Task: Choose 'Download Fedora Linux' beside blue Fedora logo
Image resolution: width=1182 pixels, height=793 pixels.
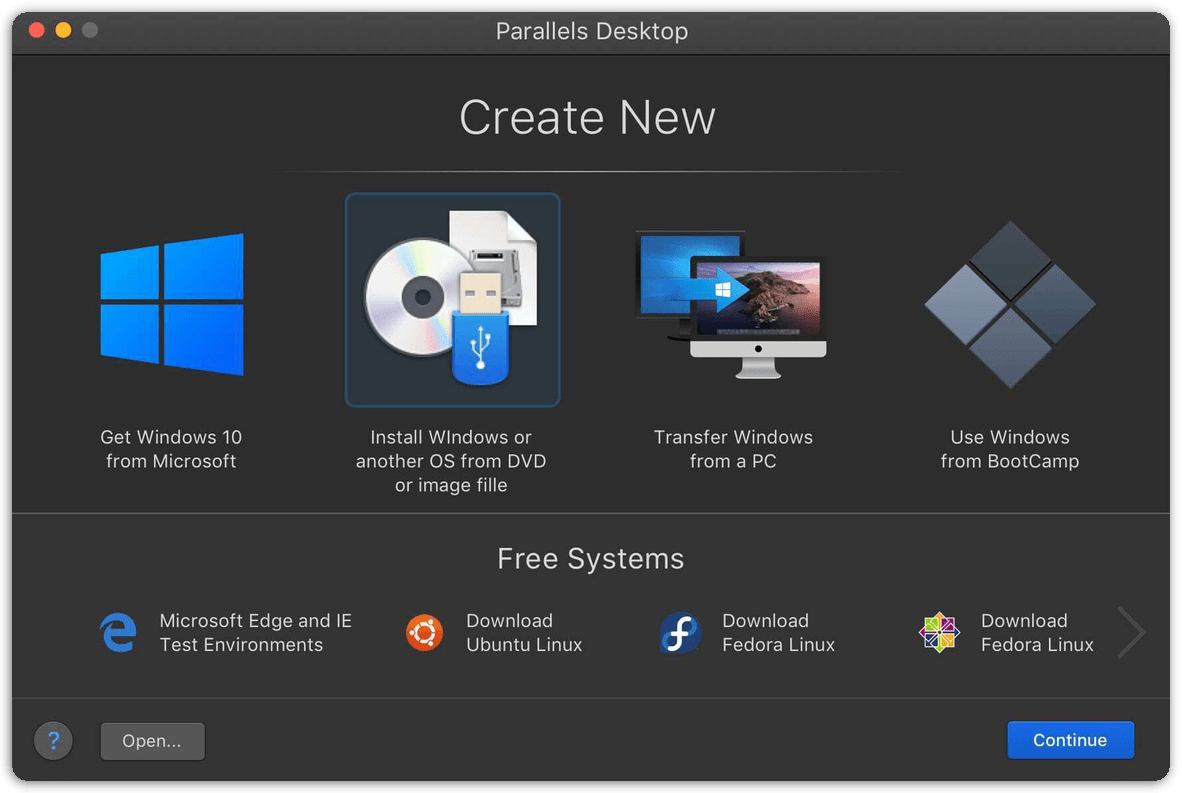Action: [x=779, y=632]
